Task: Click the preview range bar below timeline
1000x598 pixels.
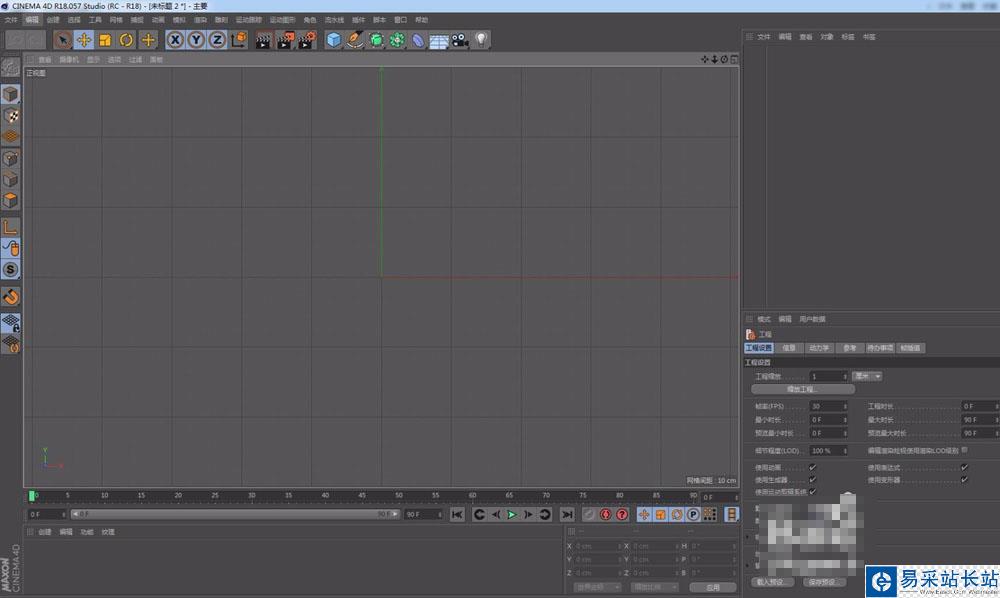Action: pyautogui.click(x=235, y=514)
